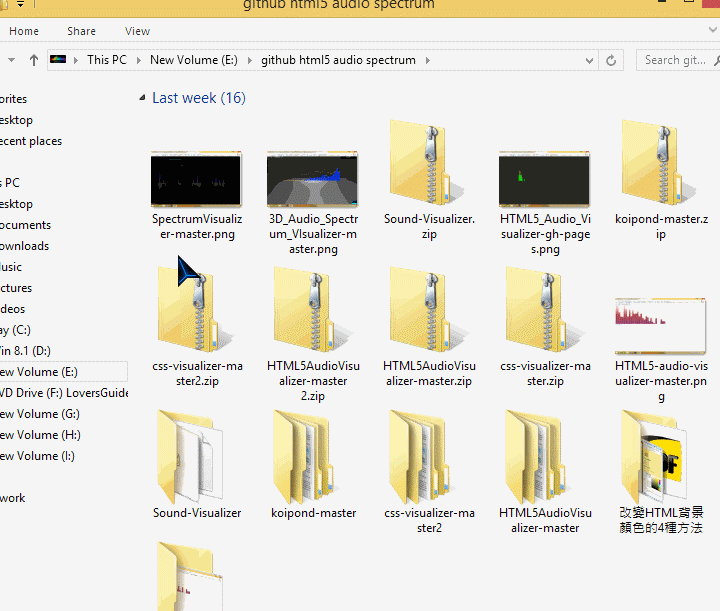
Task: Expand the ribbon with chevron
Action: click(713, 30)
